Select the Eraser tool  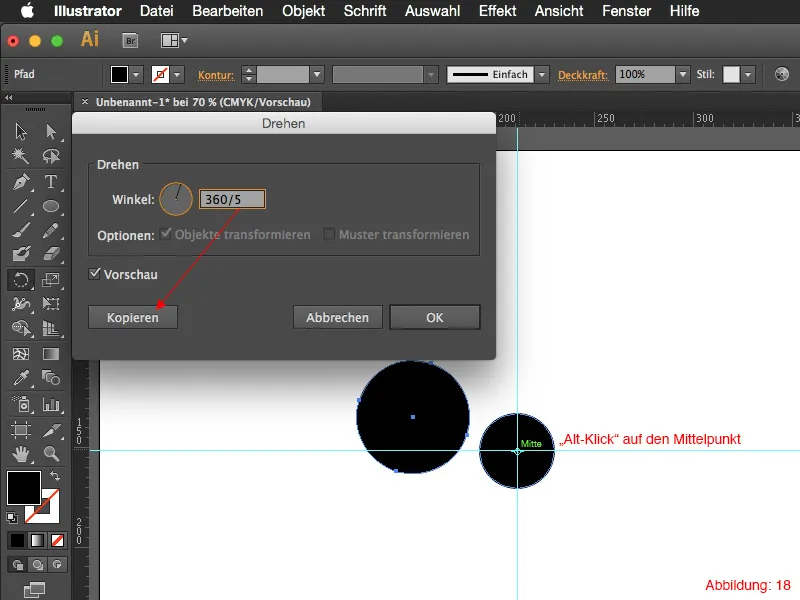(x=51, y=254)
